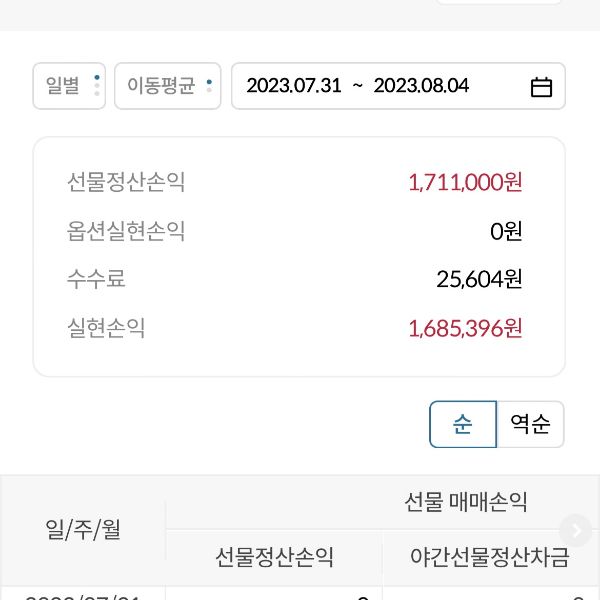The height and width of the screenshot is (600, 600).
Task: Select the 25,604원 fee amount
Action: 479,279
